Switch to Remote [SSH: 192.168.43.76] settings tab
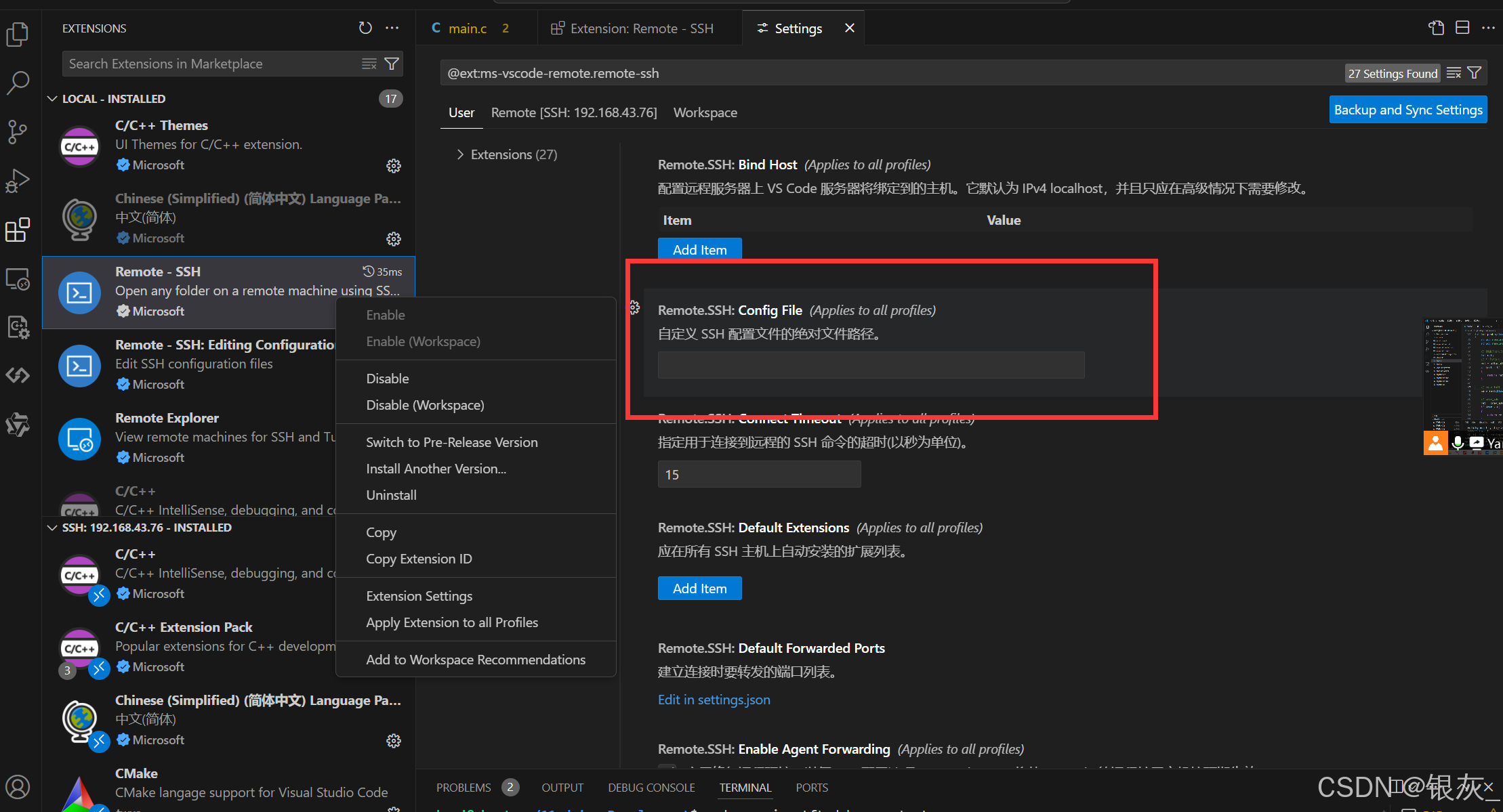The height and width of the screenshot is (812, 1503). pos(573,112)
